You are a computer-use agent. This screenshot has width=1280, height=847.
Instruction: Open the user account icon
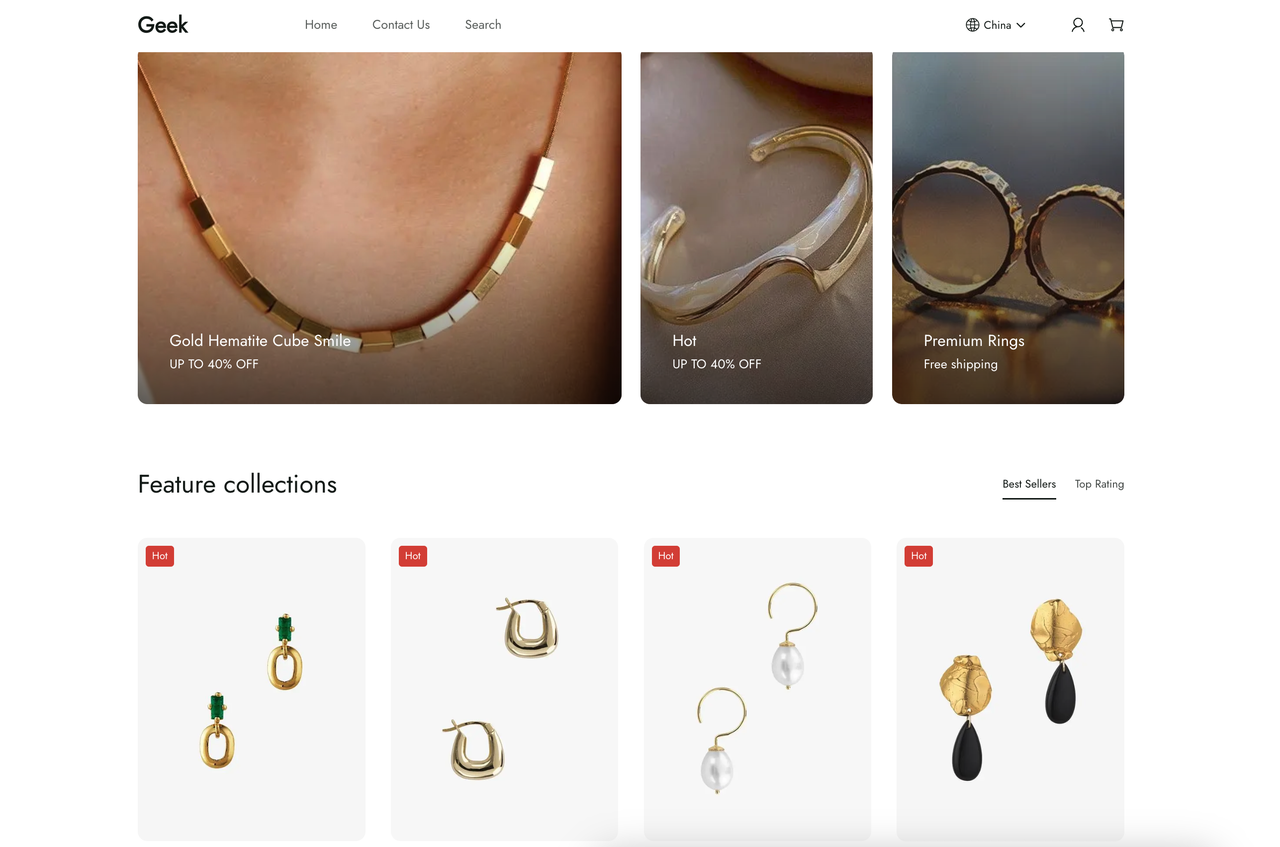pyautogui.click(x=1077, y=25)
